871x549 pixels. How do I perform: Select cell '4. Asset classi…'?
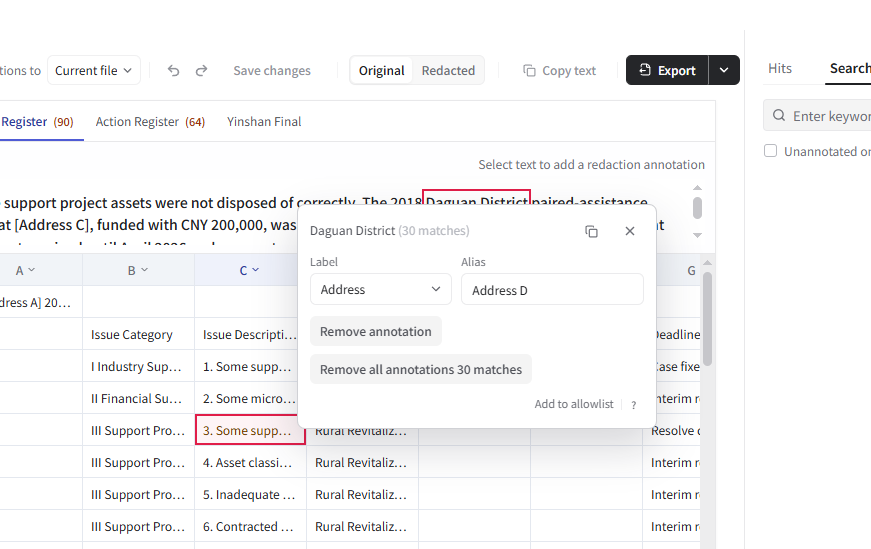click(x=250, y=462)
